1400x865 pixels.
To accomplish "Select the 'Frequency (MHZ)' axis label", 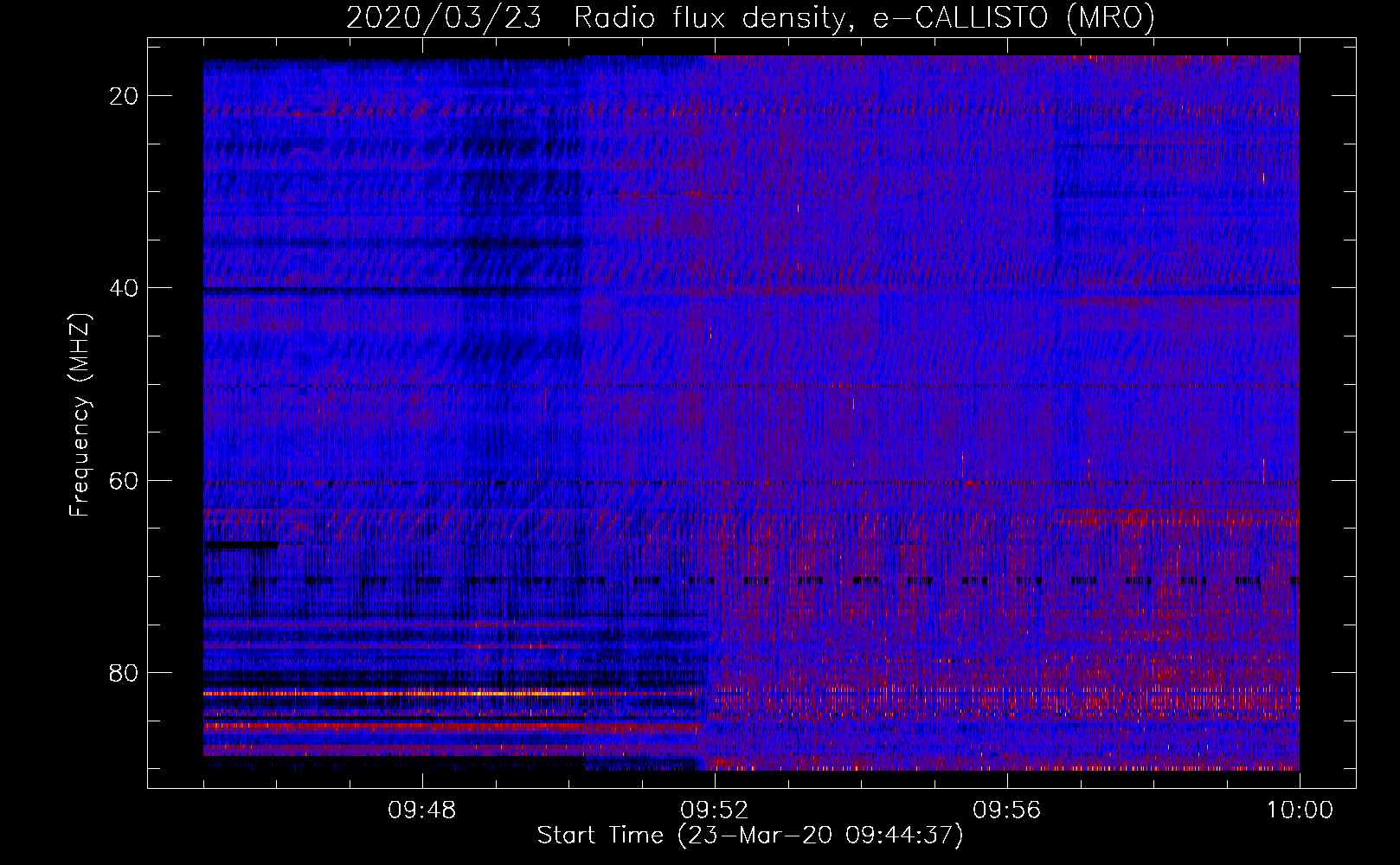I will [80, 414].
